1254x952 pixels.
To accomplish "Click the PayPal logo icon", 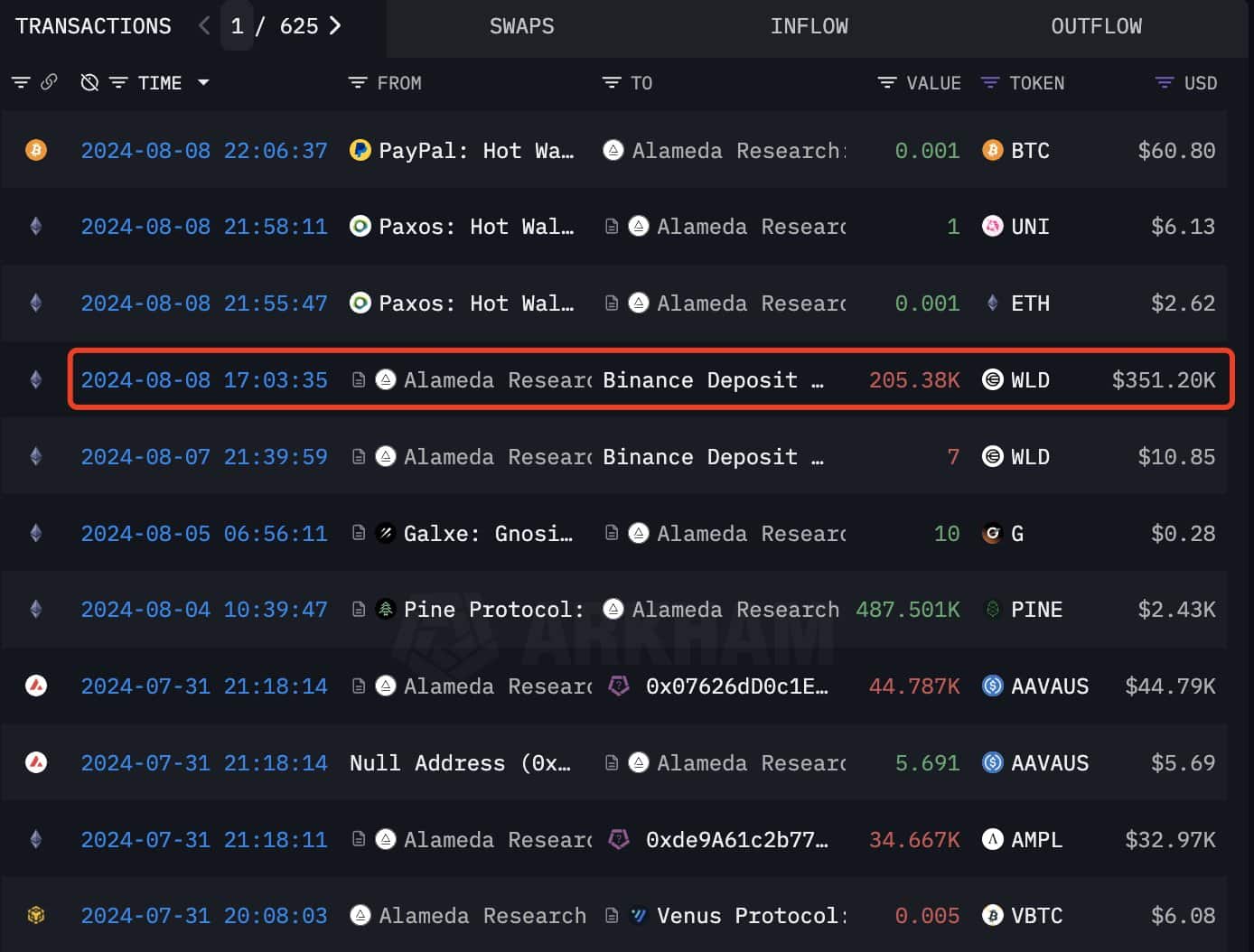I will 360,150.
